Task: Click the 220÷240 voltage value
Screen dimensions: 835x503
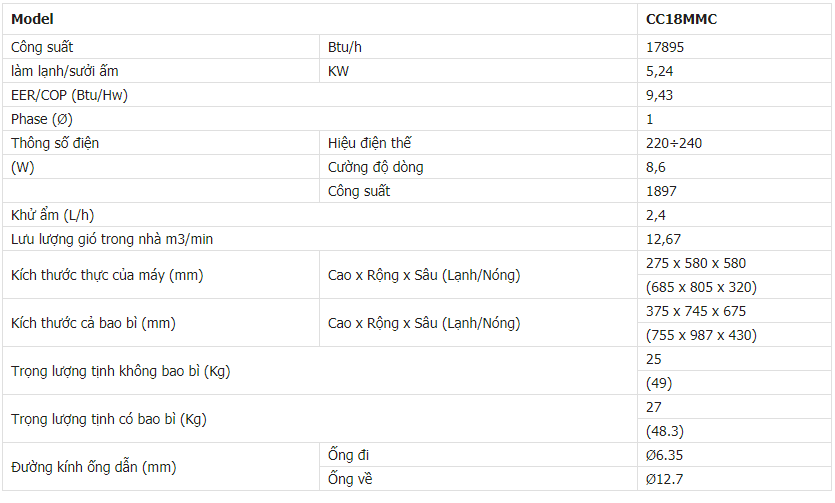Action: 674,143
